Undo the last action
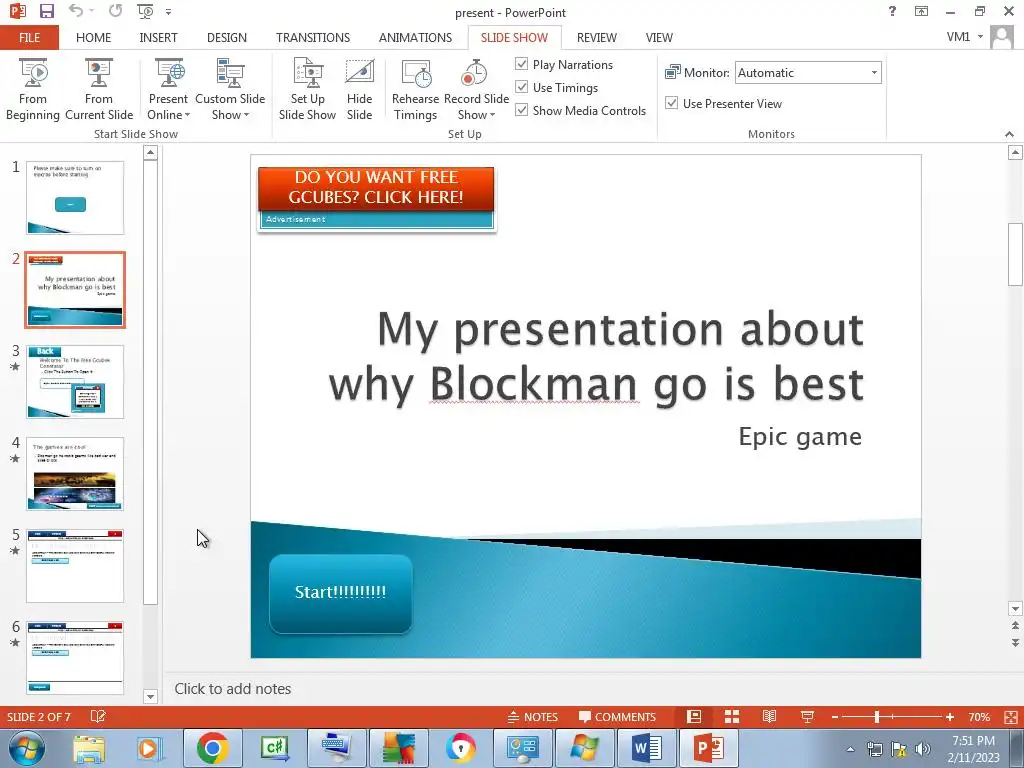Screen dimensions: 1024x768 pyautogui.click(x=76, y=11)
